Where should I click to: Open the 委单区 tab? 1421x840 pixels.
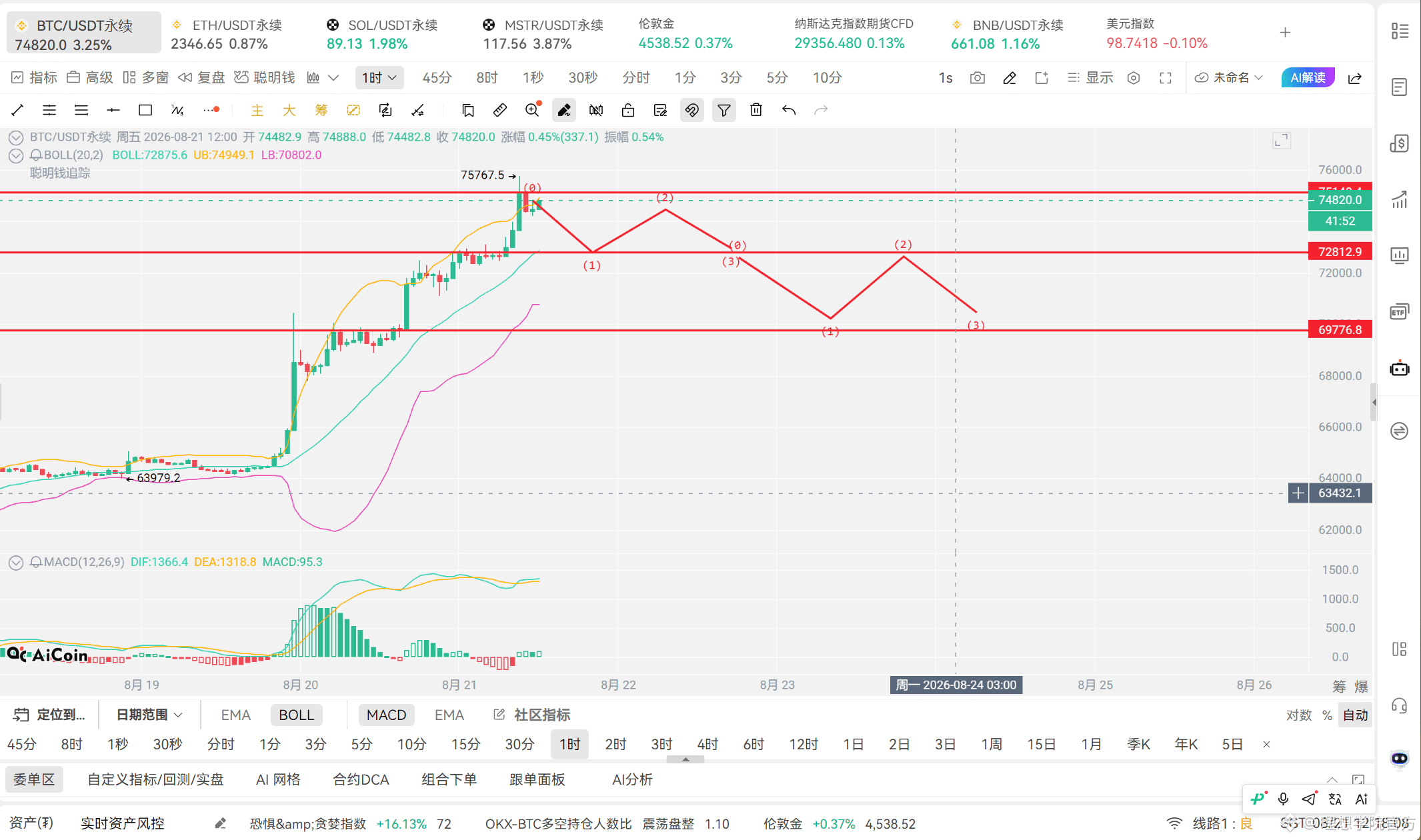34,779
